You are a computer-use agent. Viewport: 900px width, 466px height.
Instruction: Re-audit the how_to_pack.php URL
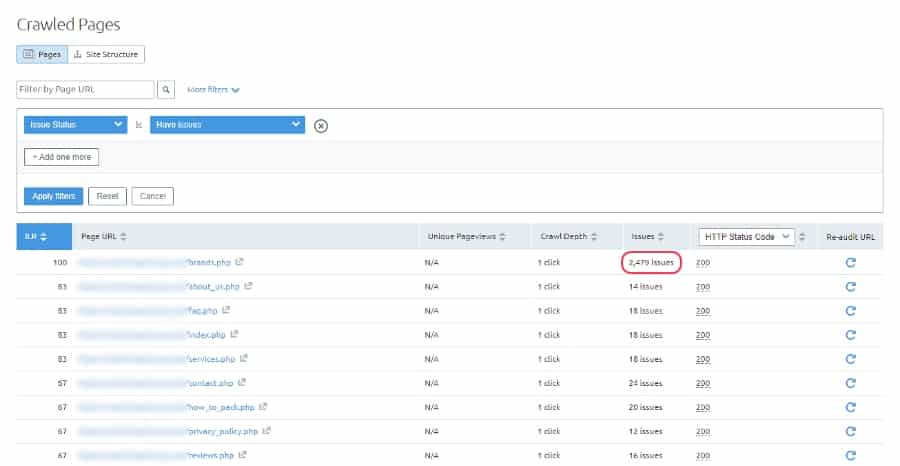851,407
